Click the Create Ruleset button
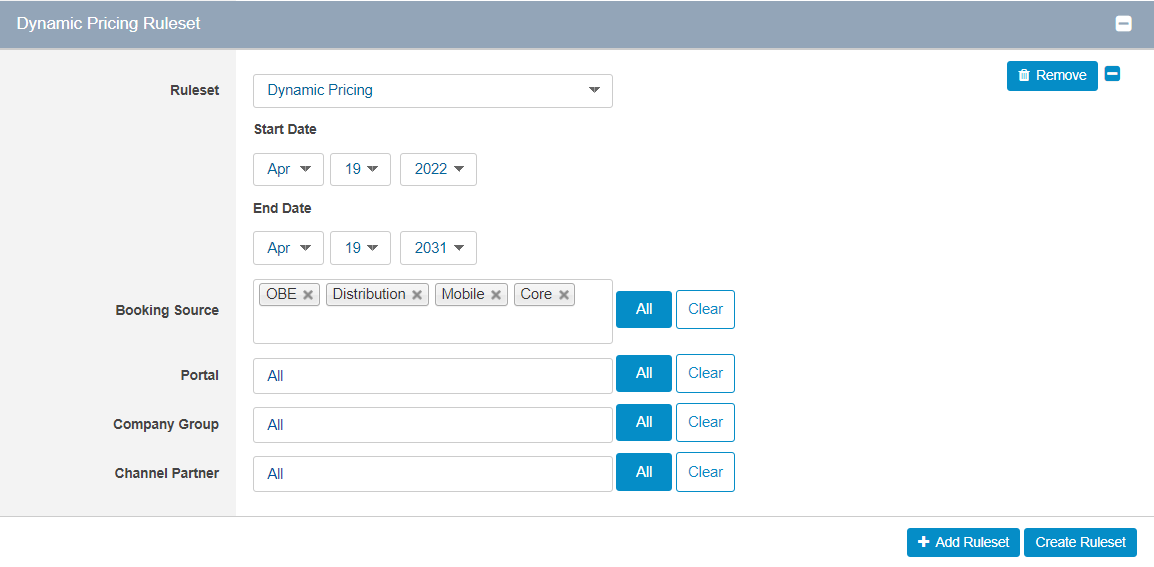The width and height of the screenshot is (1154, 567). pos(1080,543)
